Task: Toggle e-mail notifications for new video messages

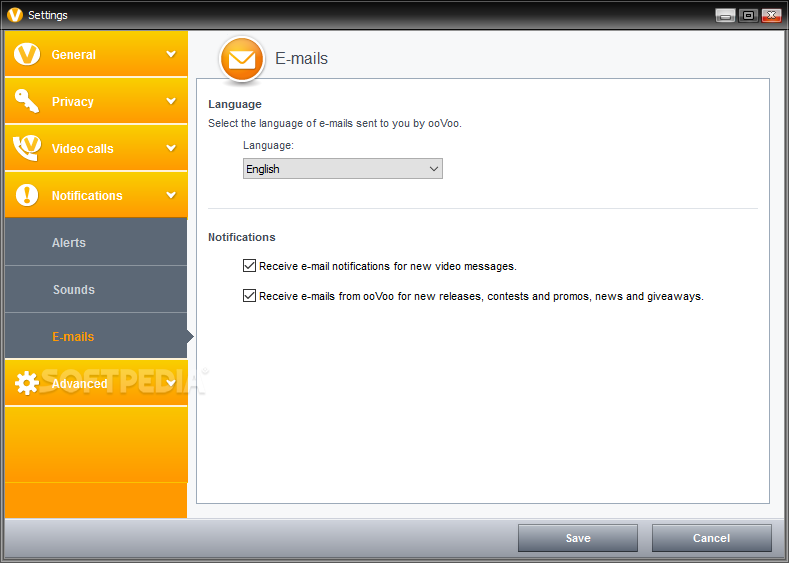Action: 249,266
